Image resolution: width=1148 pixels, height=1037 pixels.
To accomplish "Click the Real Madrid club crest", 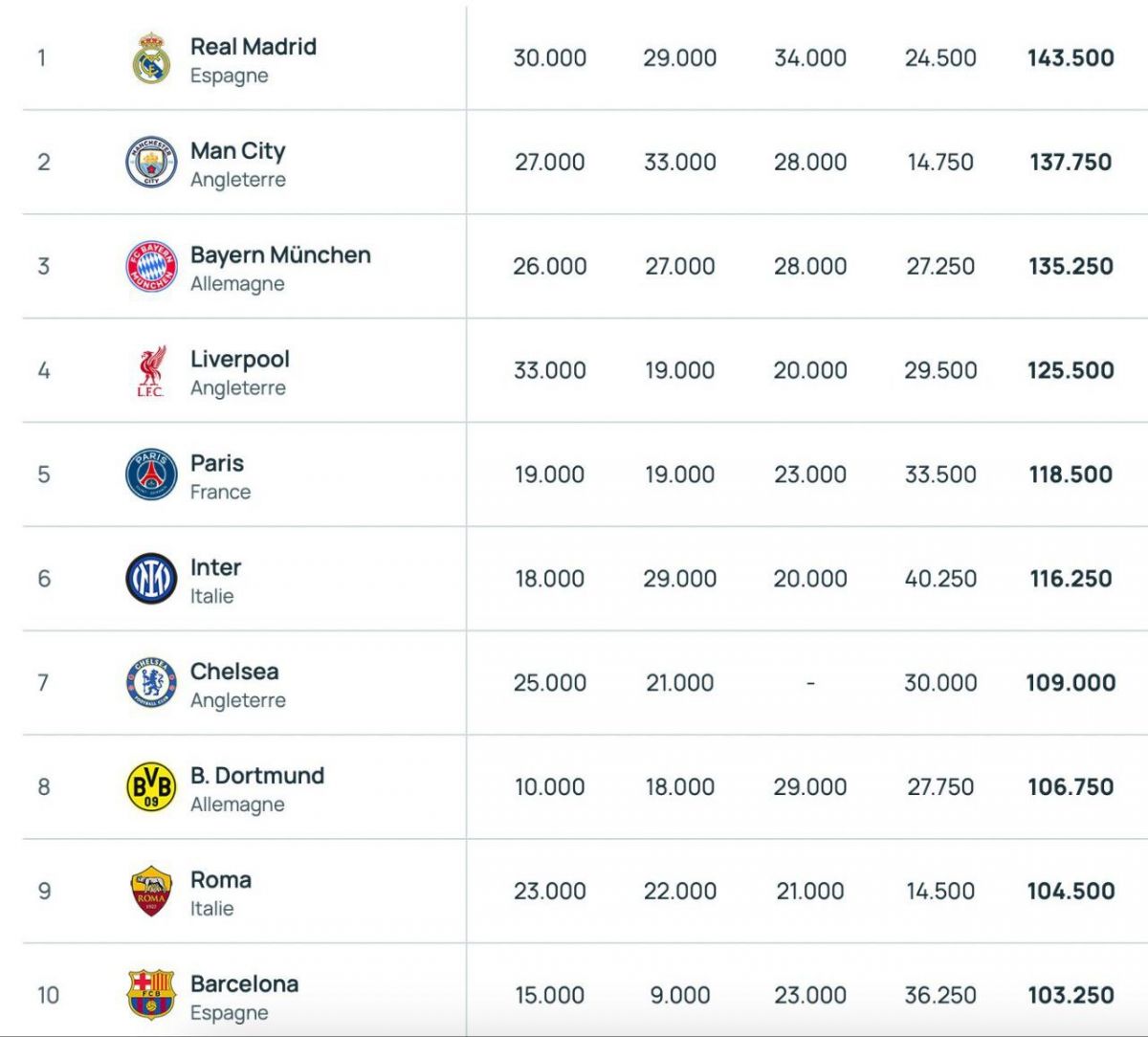I will [151, 57].
